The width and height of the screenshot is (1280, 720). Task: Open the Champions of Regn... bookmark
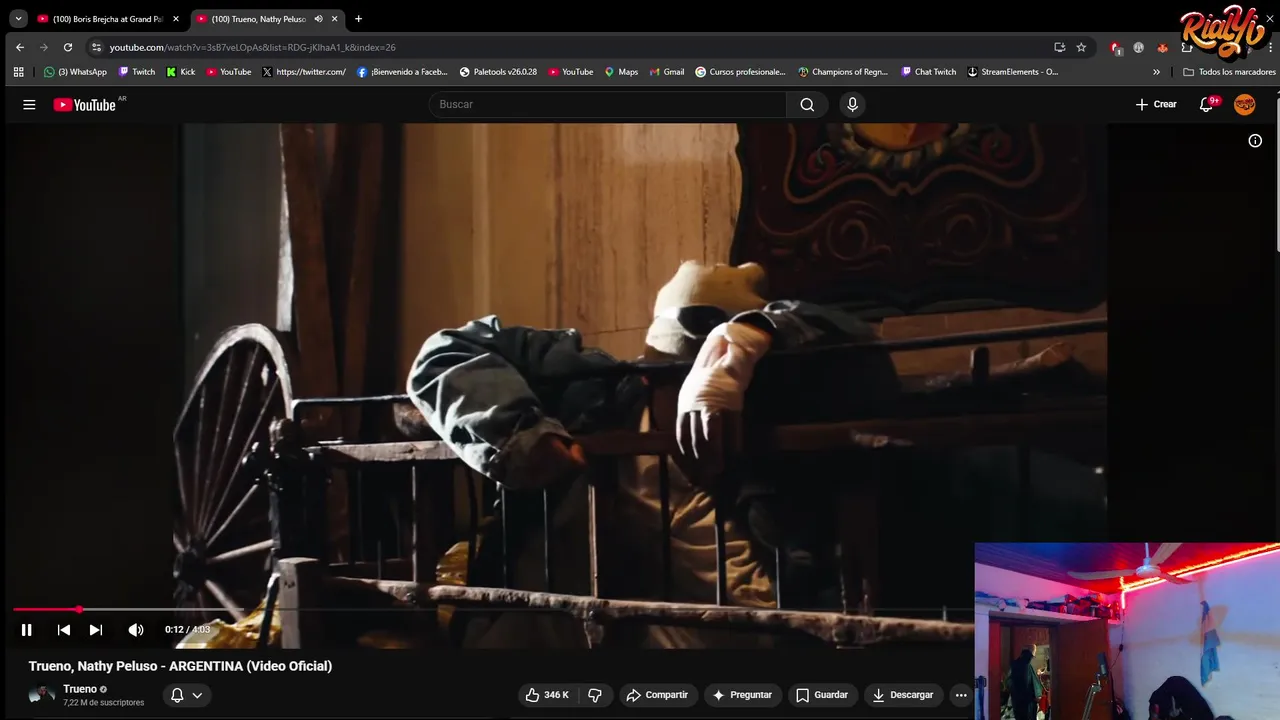click(x=843, y=72)
